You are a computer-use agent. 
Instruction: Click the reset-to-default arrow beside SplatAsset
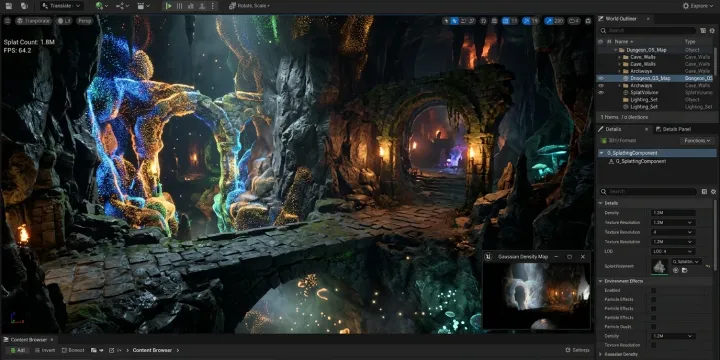(x=708, y=266)
